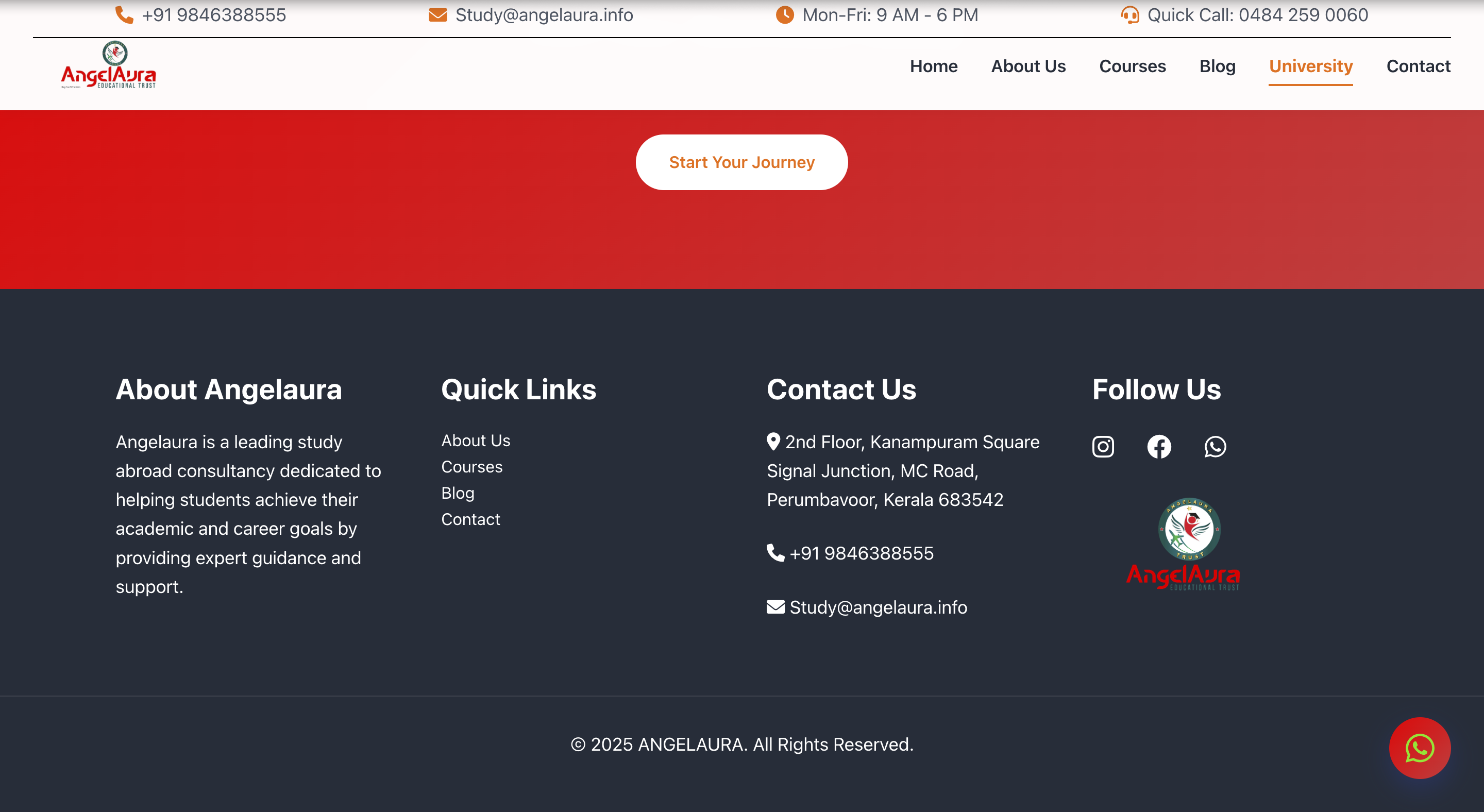Click the footer phone number +91 9846388555

861,553
